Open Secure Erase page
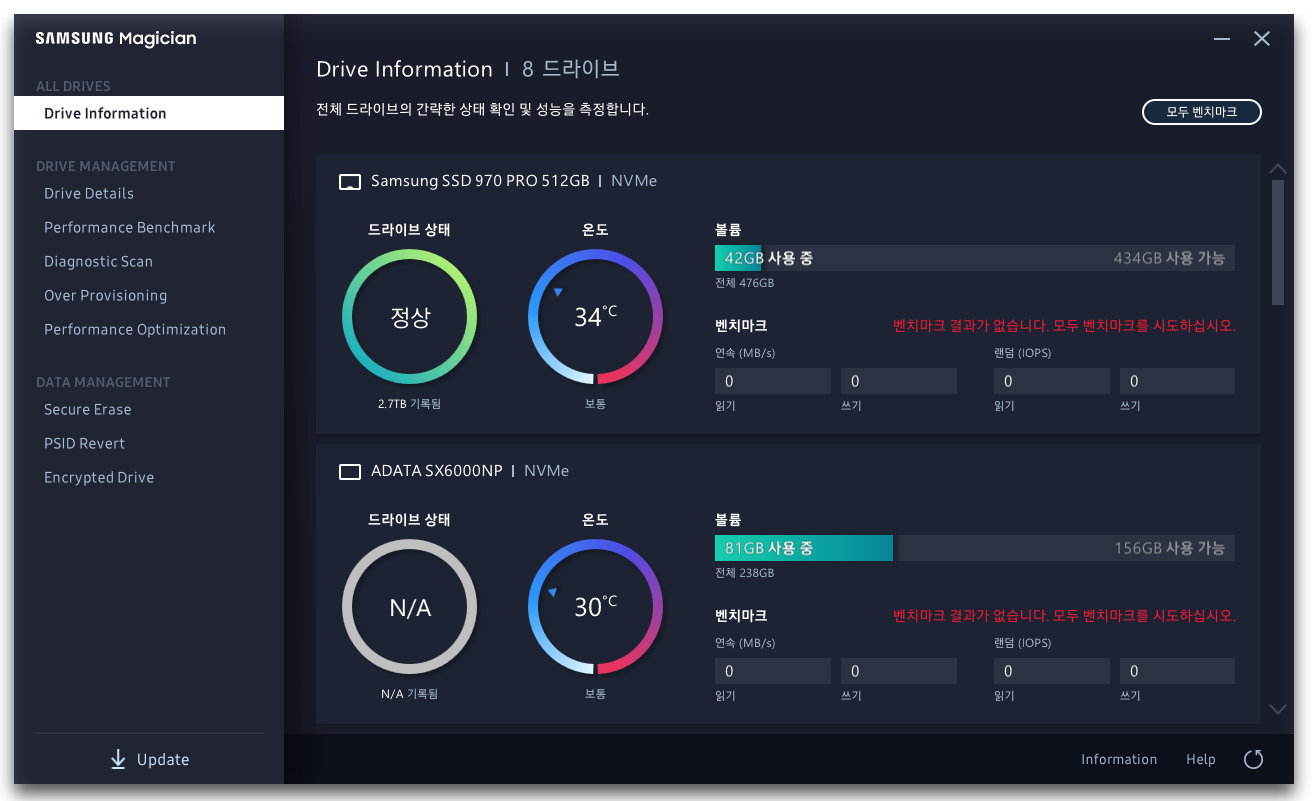Image resolution: width=1312 pixels, height=801 pixels. pyautogui.click(x=87, y=409)
